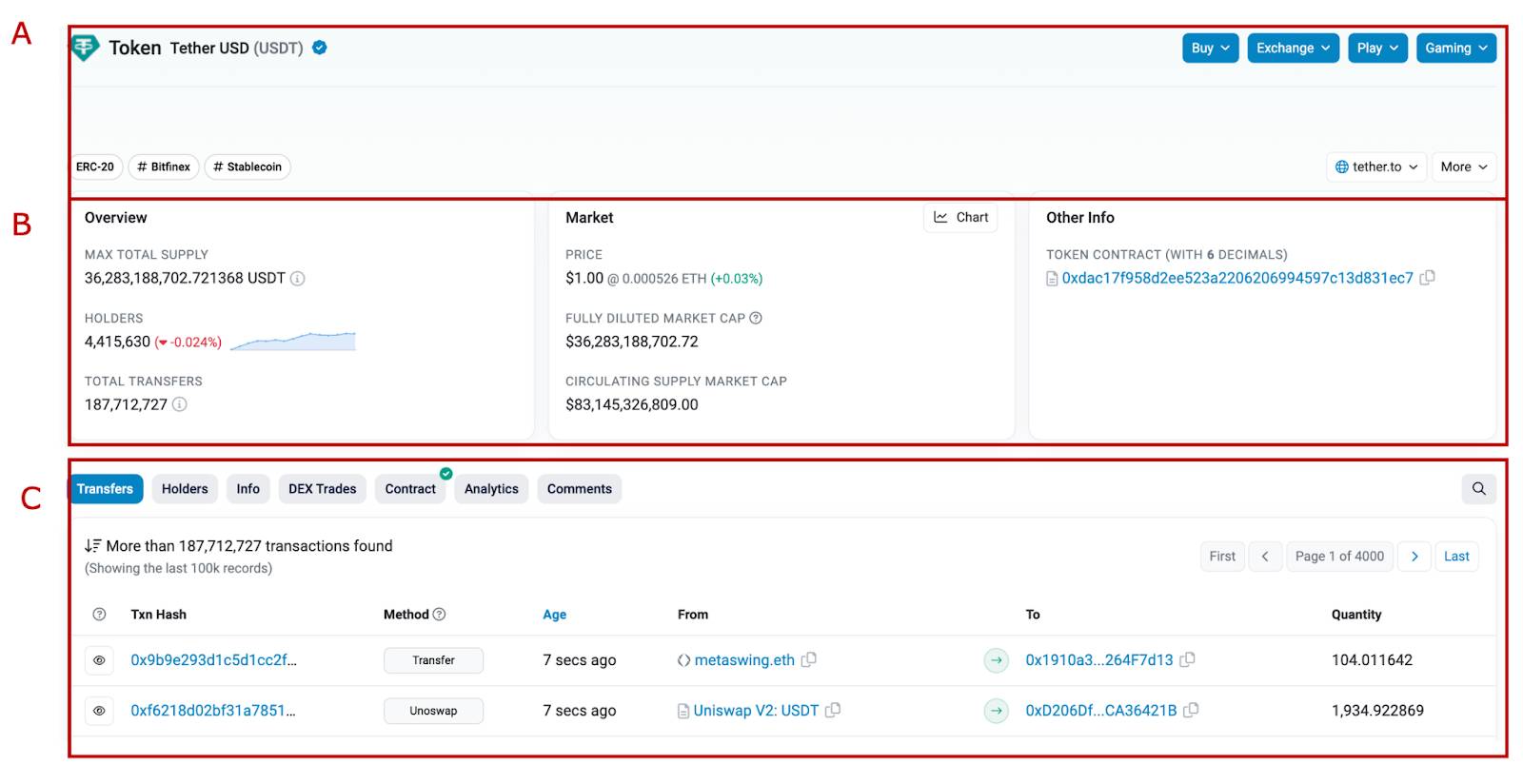
Task: Switch to the Analytics tab
Action: [491, 489]
